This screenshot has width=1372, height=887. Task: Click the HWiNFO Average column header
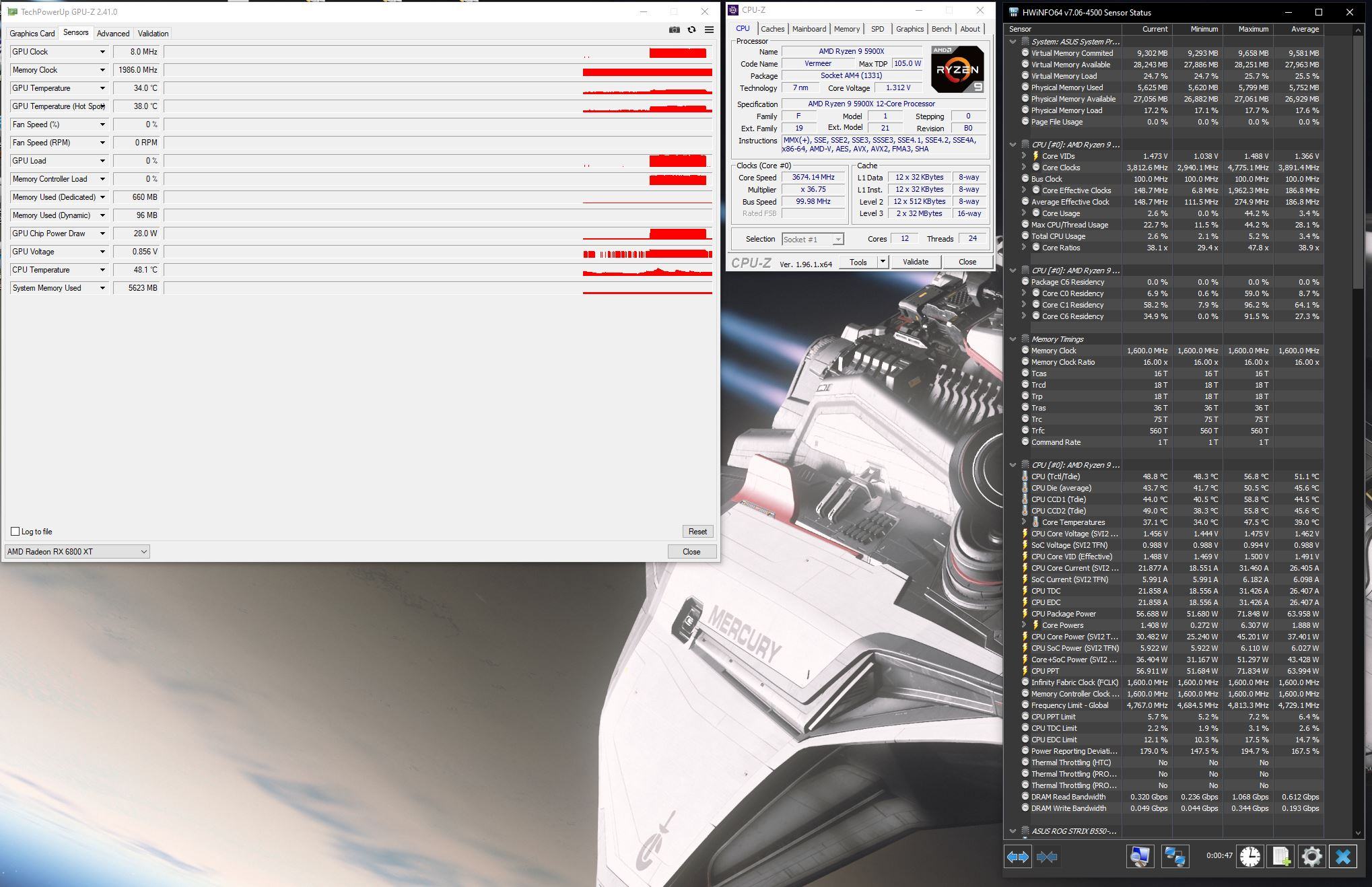pyautogui.click(x=1298, y=29)
